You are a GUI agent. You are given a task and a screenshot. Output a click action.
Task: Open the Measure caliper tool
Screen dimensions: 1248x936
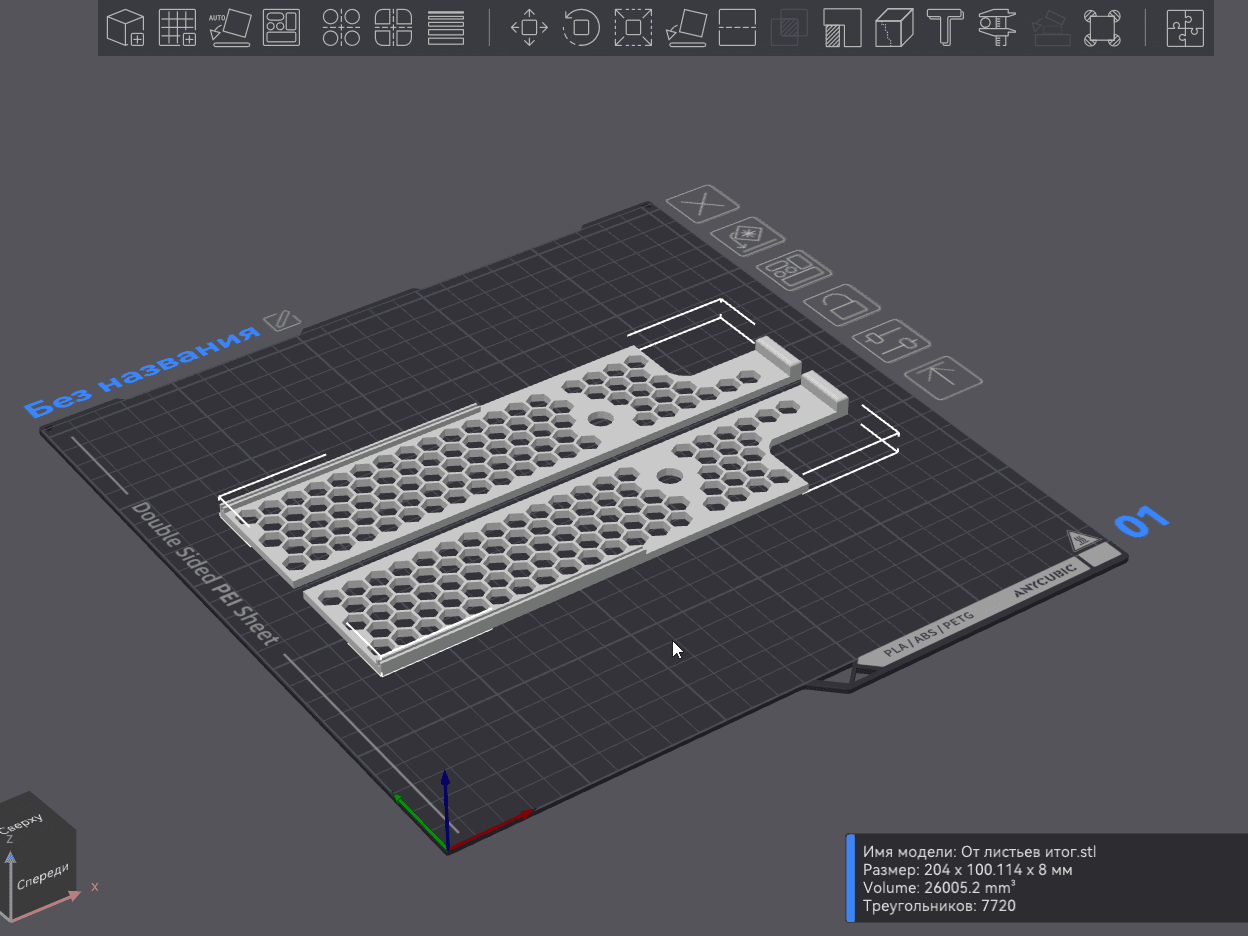point(997,27)
